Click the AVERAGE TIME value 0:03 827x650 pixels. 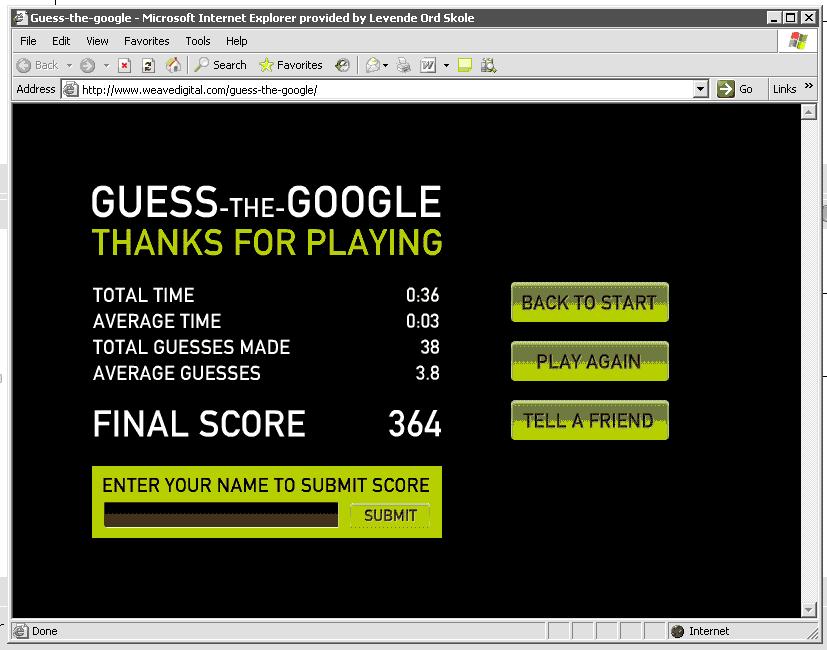pyautogui.click(x=422, y=321)
